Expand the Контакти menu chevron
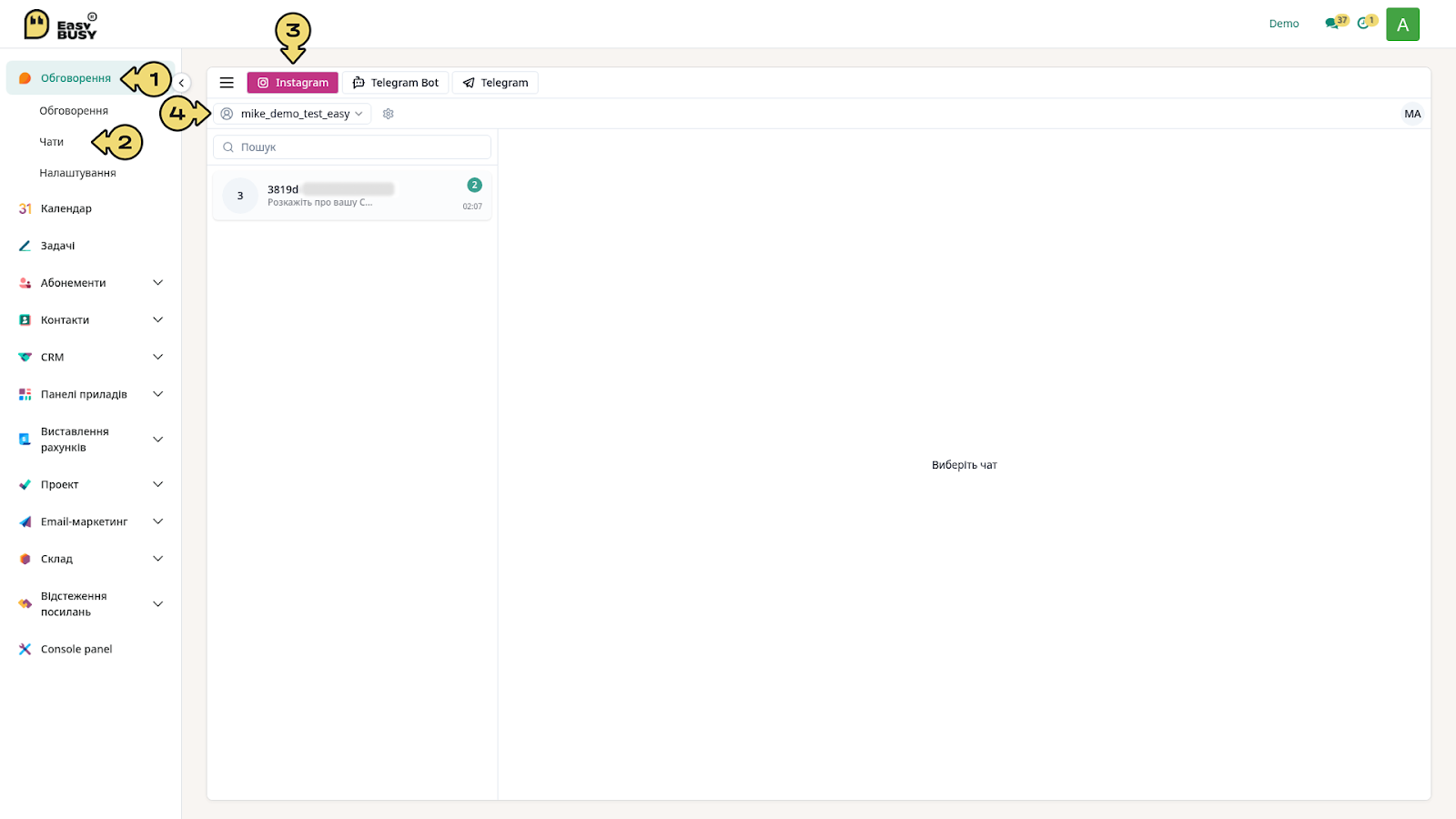The width and height of the screenshot is (1456, 819). (157, 320)
